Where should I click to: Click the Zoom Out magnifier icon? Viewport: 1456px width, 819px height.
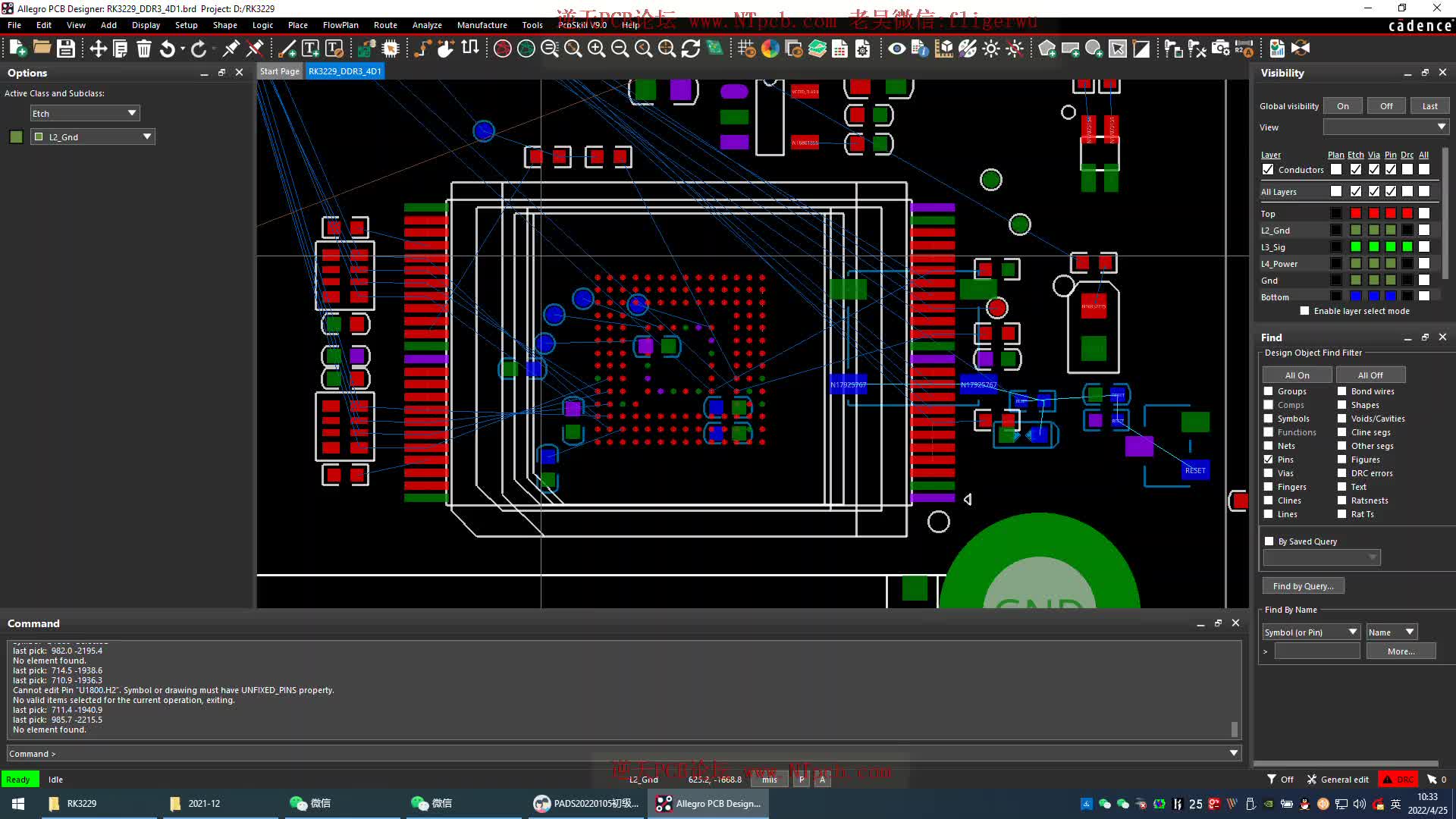pyautogui.click(x=620, y=49)
